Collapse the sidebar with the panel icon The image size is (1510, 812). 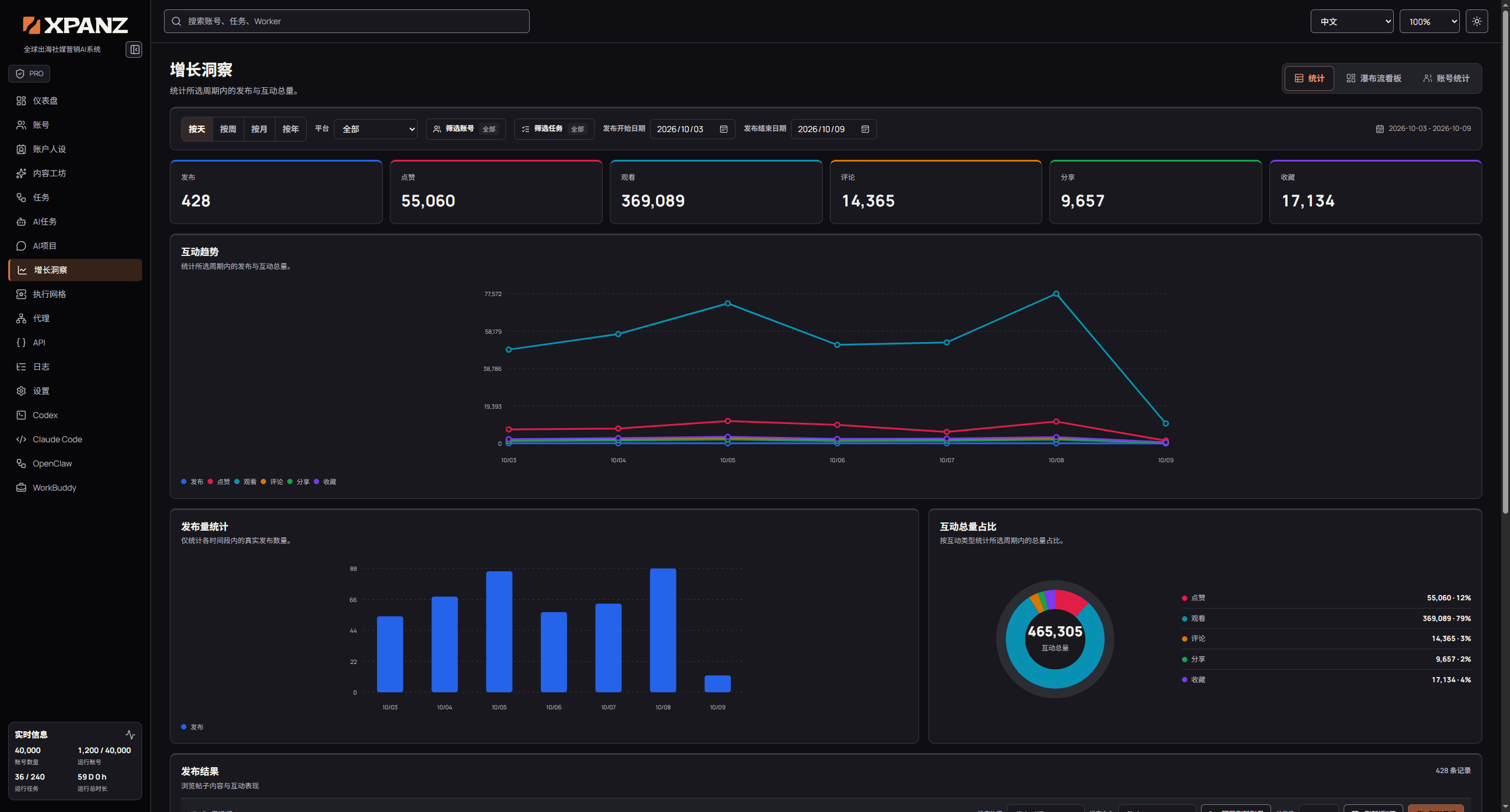tap(134, 50)
